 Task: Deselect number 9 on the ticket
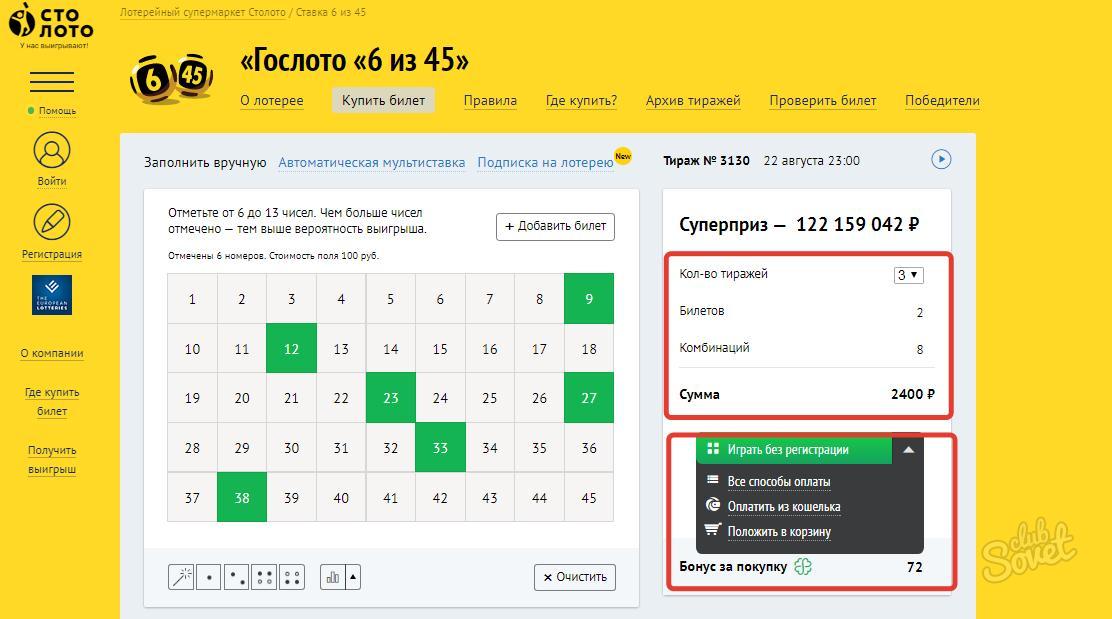tap(589, 299)
